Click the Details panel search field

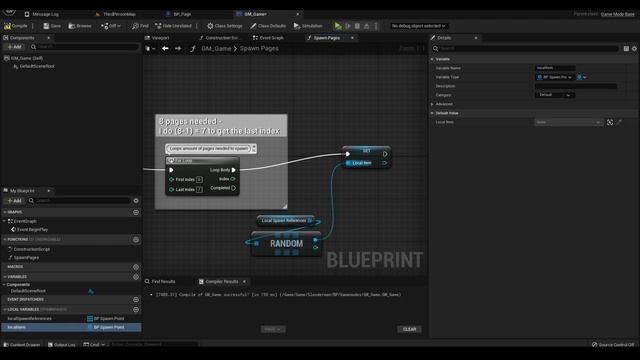click(525, 49)
